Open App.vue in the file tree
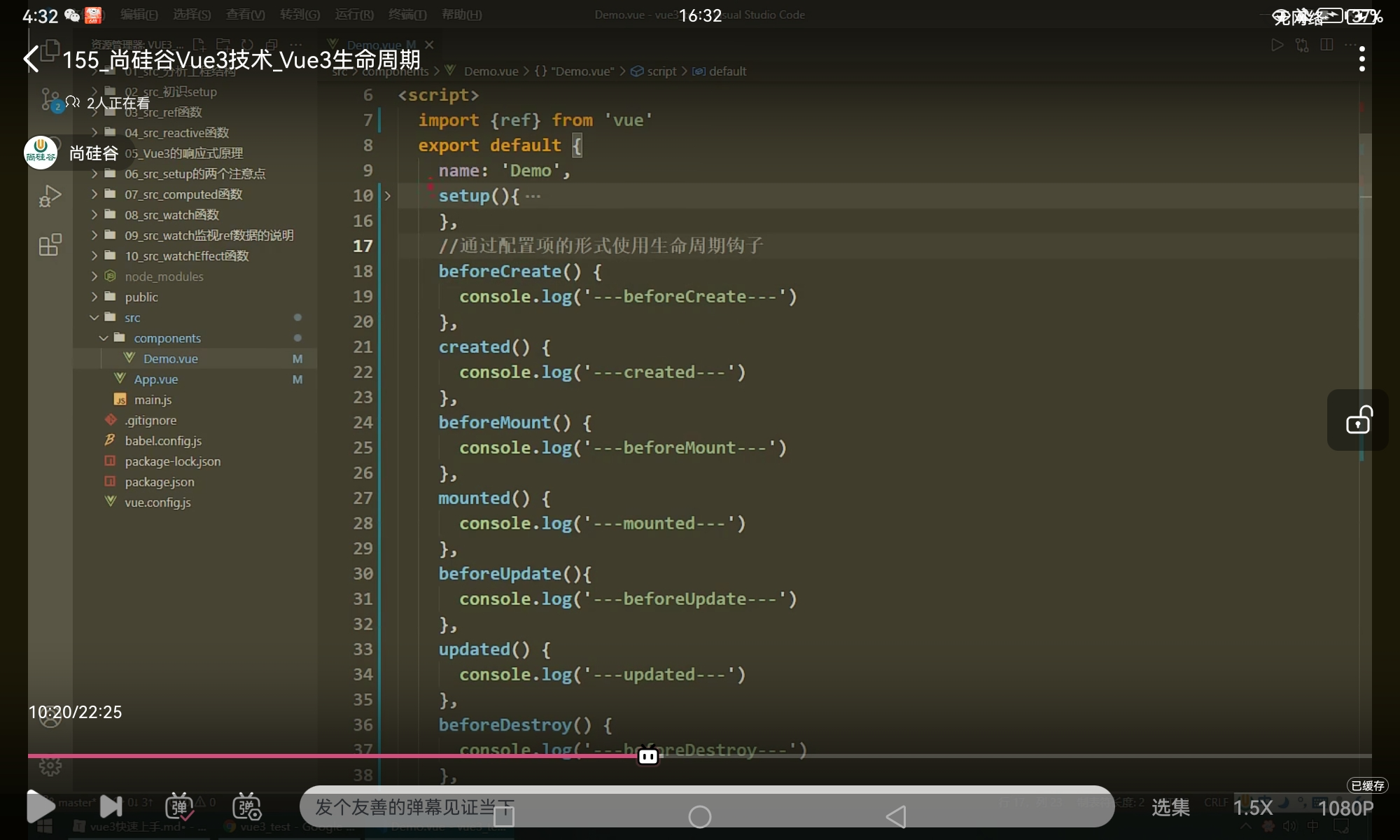Viewport: 1400px width, 840px height. [x=155, y=379]
